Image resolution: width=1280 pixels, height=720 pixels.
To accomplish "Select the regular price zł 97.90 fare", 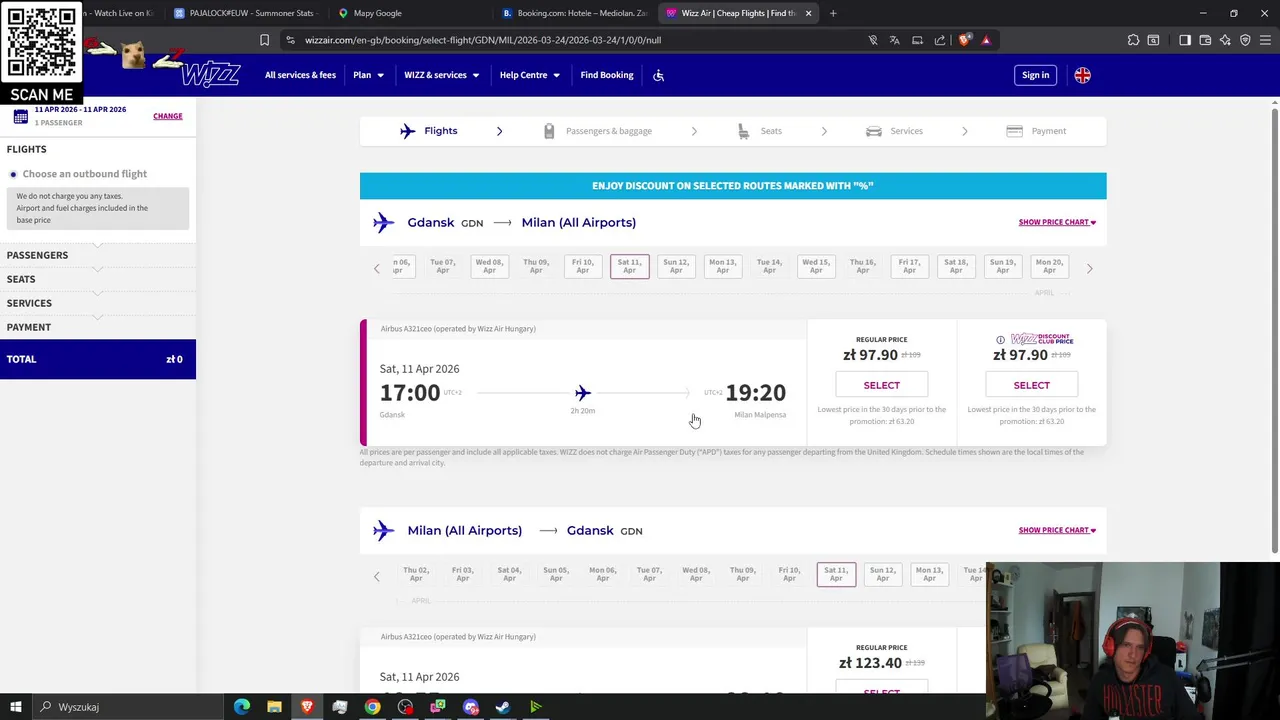I will click(x=881, y=385).
